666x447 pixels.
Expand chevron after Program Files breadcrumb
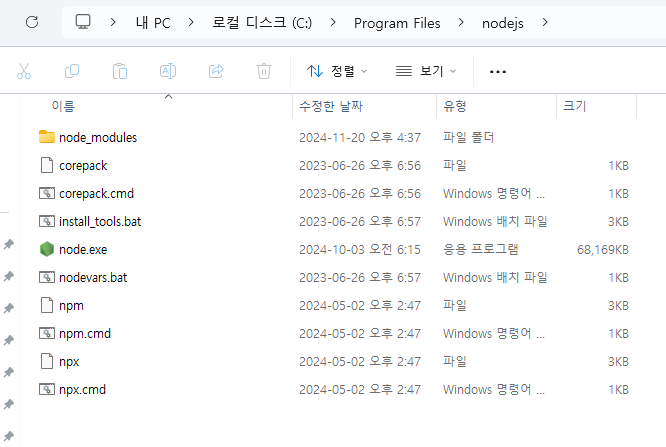[x=461, y=22]
